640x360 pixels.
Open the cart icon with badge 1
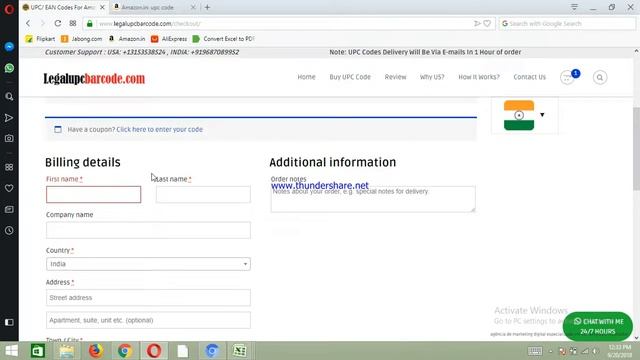click(x=567, y=77)
